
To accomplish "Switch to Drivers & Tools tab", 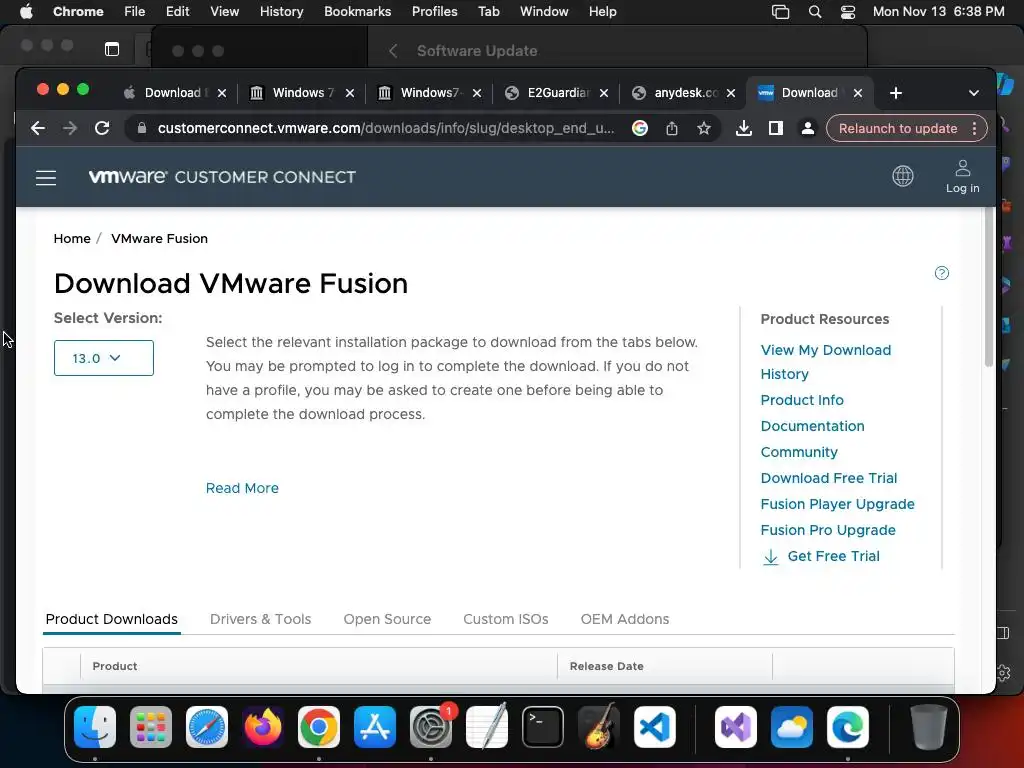I will coord(261,619).
